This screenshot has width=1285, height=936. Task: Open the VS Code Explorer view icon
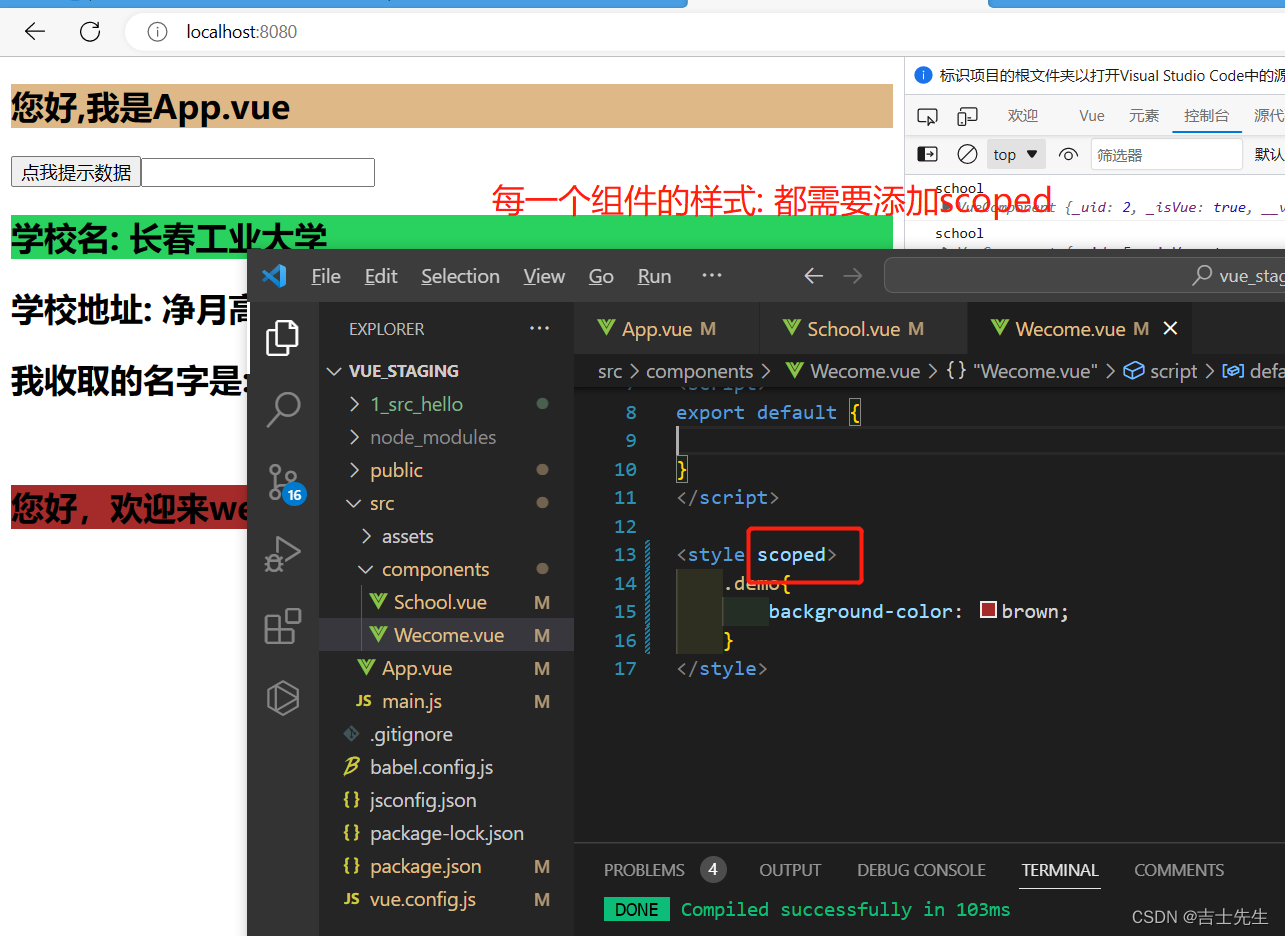click(283, 338)
